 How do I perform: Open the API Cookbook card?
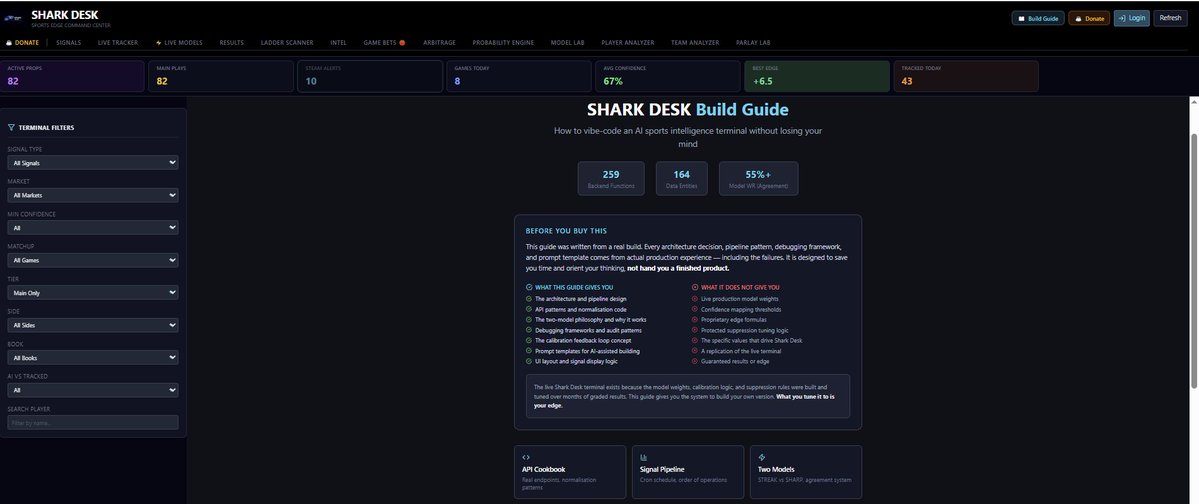(x=570, y=472)
